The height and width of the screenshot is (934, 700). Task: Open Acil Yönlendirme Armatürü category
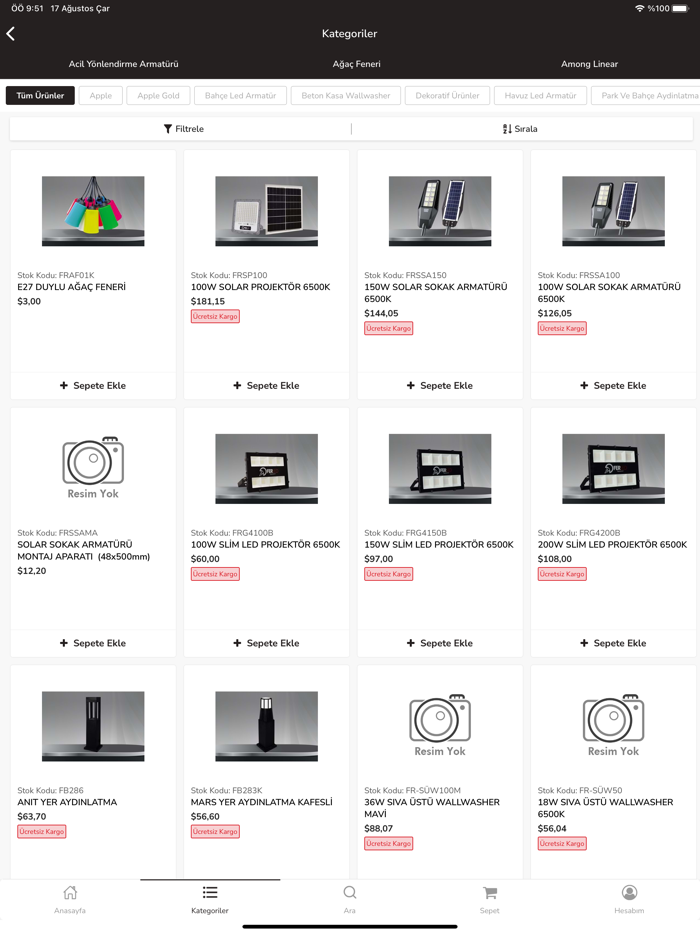123,64
